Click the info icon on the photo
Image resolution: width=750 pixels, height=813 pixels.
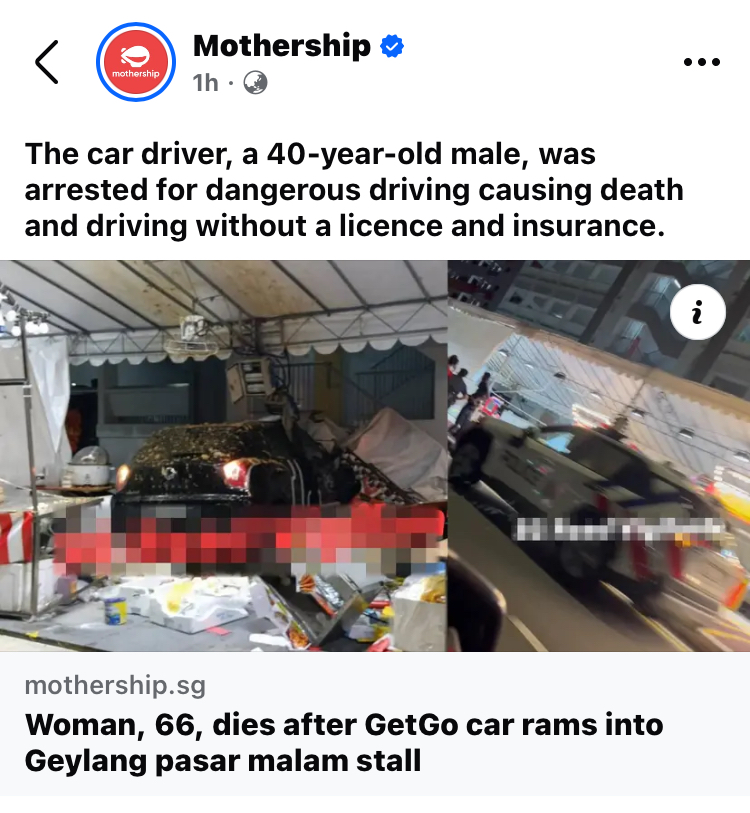pos(698,312)
